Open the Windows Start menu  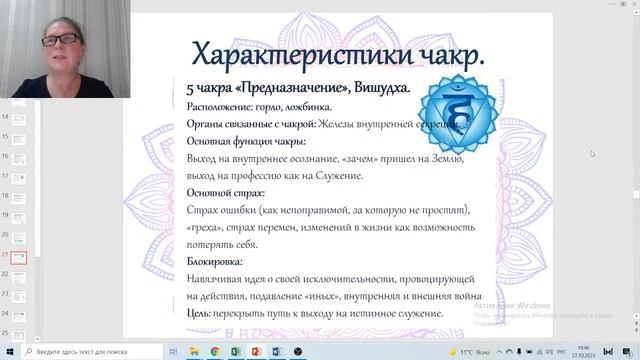point(9,351)
